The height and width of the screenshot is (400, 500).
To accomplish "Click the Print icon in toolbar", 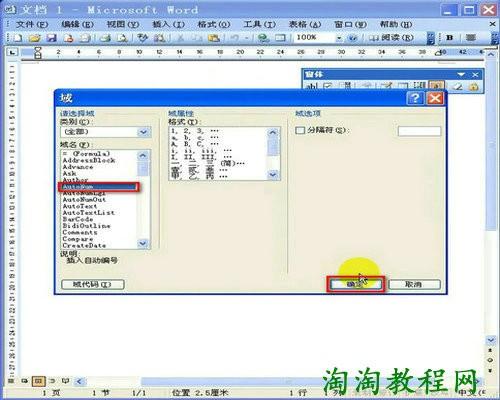I will (x=106, y=38).
